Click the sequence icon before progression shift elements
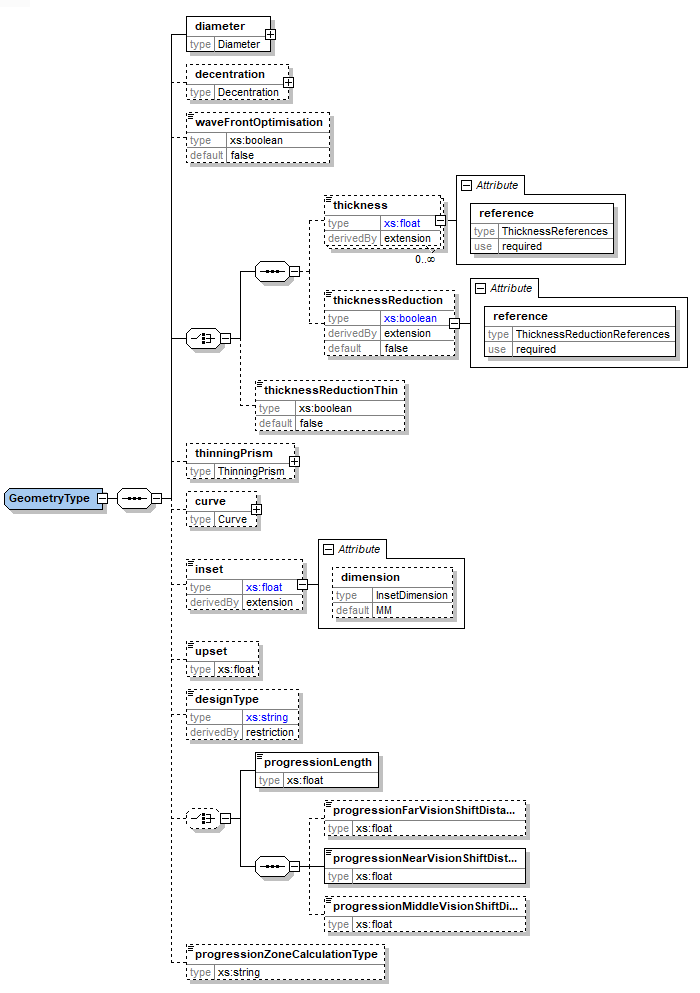The width and height of the screenshot is (700, 993). (271, 866)
